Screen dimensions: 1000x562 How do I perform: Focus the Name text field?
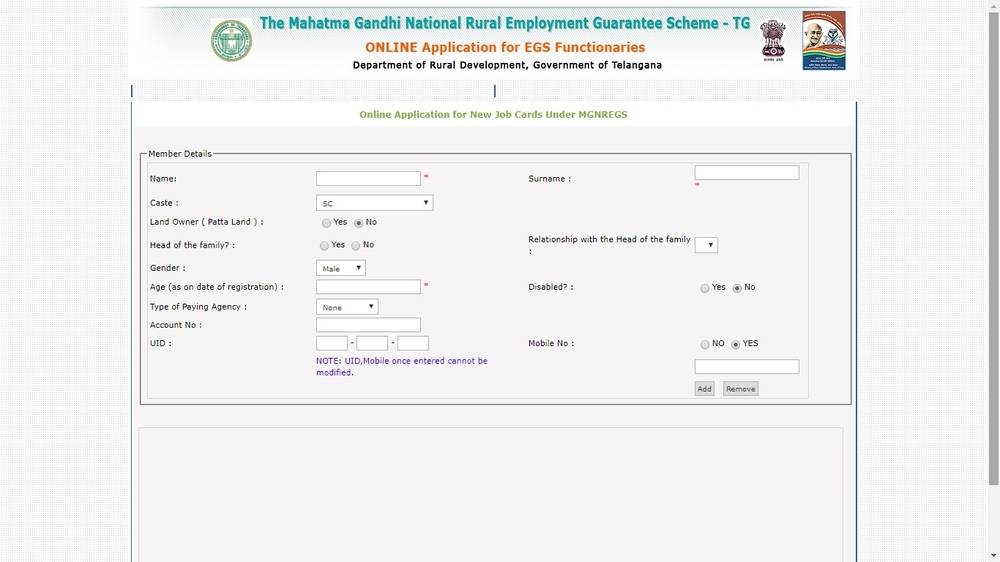coord(368,179)
